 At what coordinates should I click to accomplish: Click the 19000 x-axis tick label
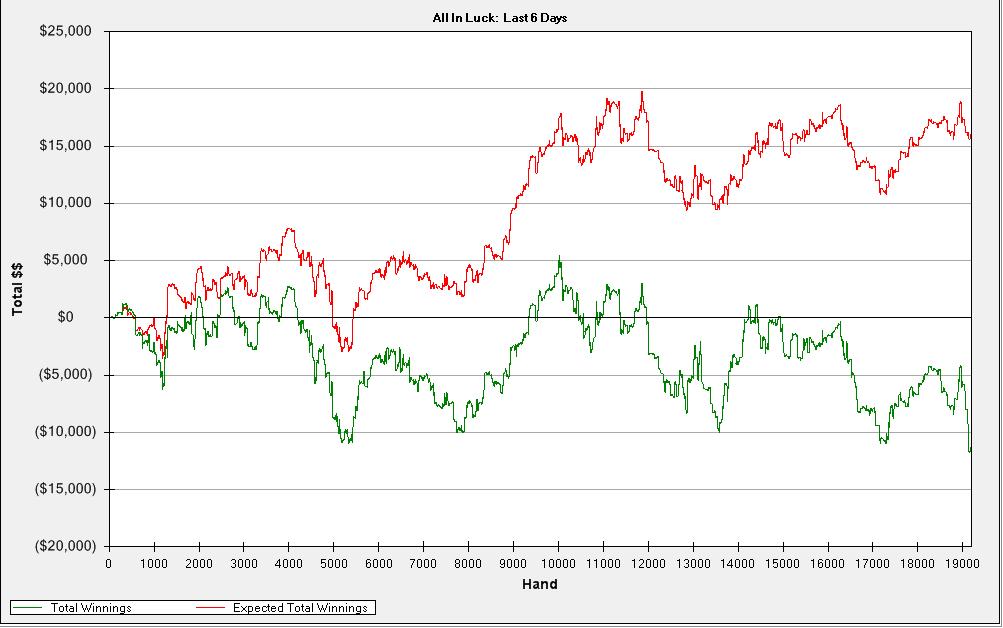pyautogui.click(x=962, y=563)
